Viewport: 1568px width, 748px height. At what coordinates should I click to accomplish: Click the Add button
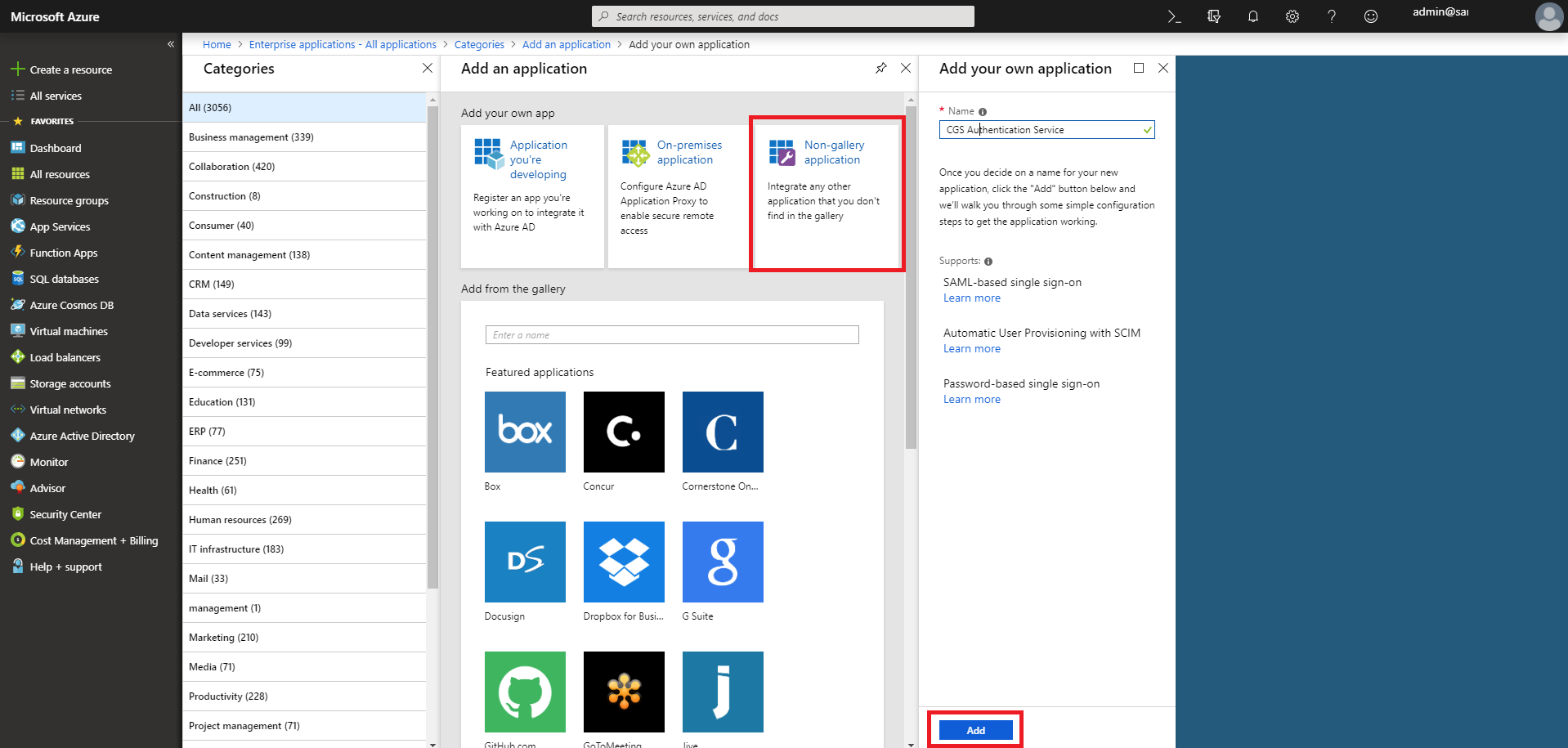tap(976, 730)
